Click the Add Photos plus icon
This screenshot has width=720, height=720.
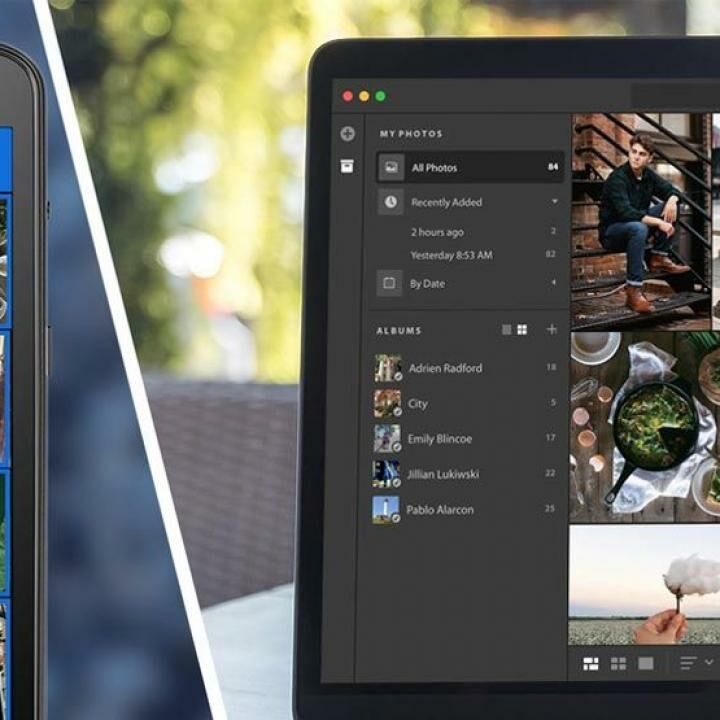[348, 134]
